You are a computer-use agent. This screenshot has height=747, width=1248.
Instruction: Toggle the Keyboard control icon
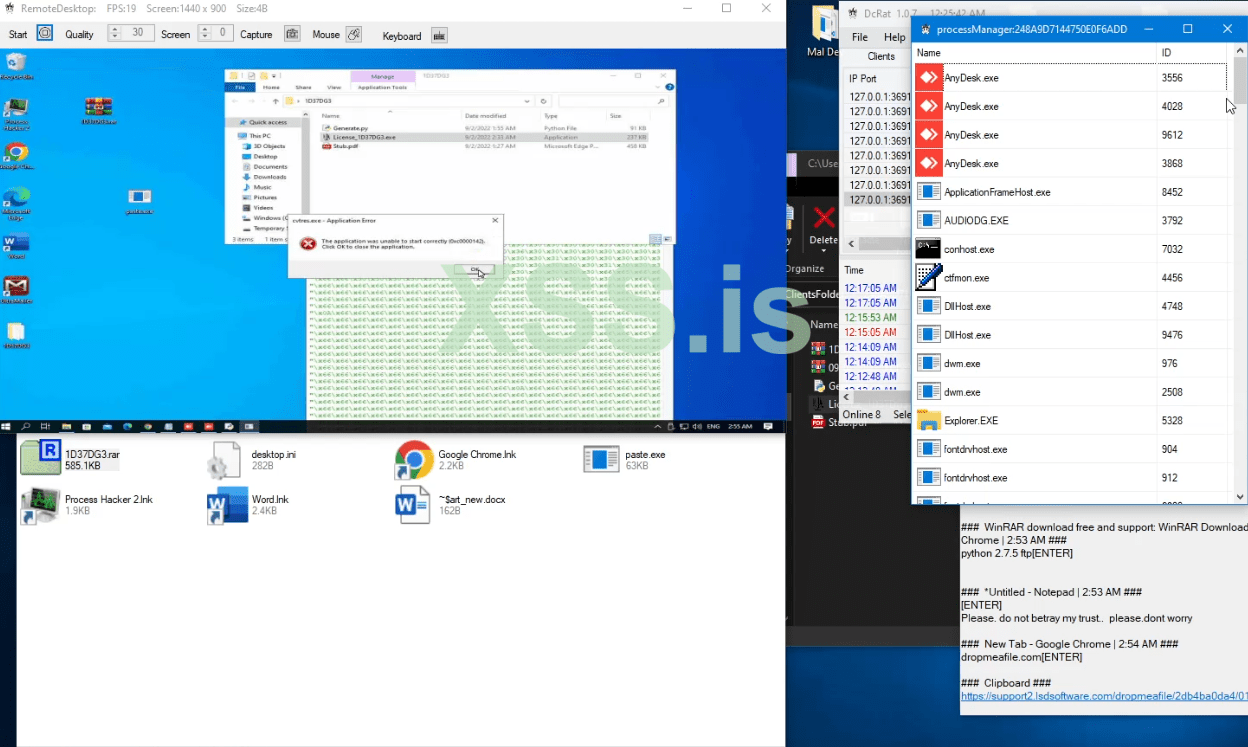point(438,35)
